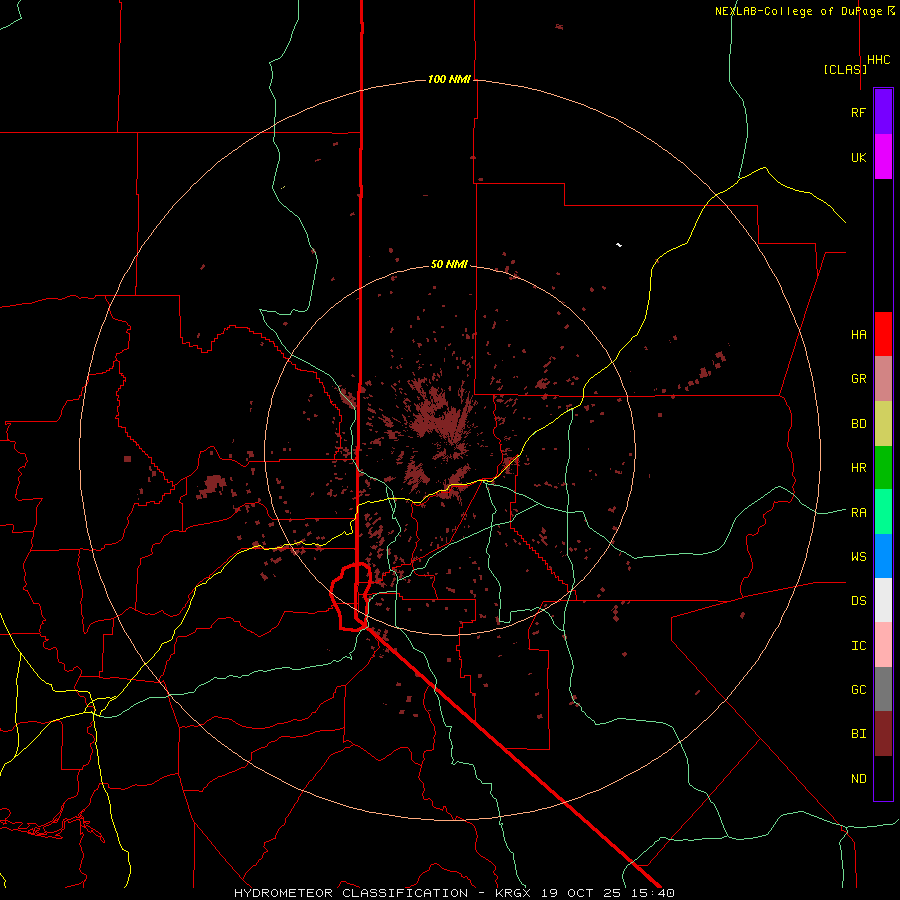Click the HA red legend swatch
The width and height of the screenshot is (900, 900).
pos(883,334)
